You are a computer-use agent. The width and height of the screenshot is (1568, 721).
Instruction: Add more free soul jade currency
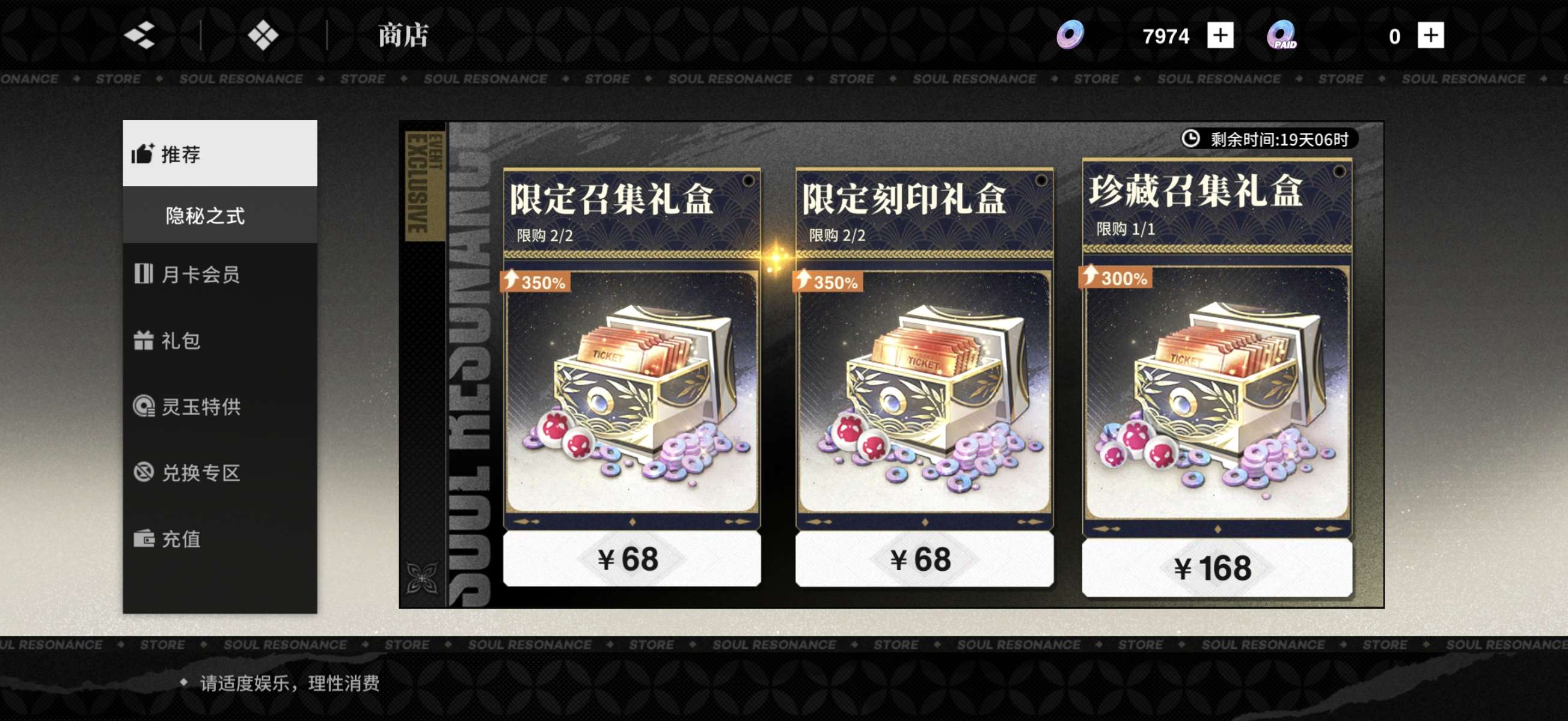point(1220,35)
